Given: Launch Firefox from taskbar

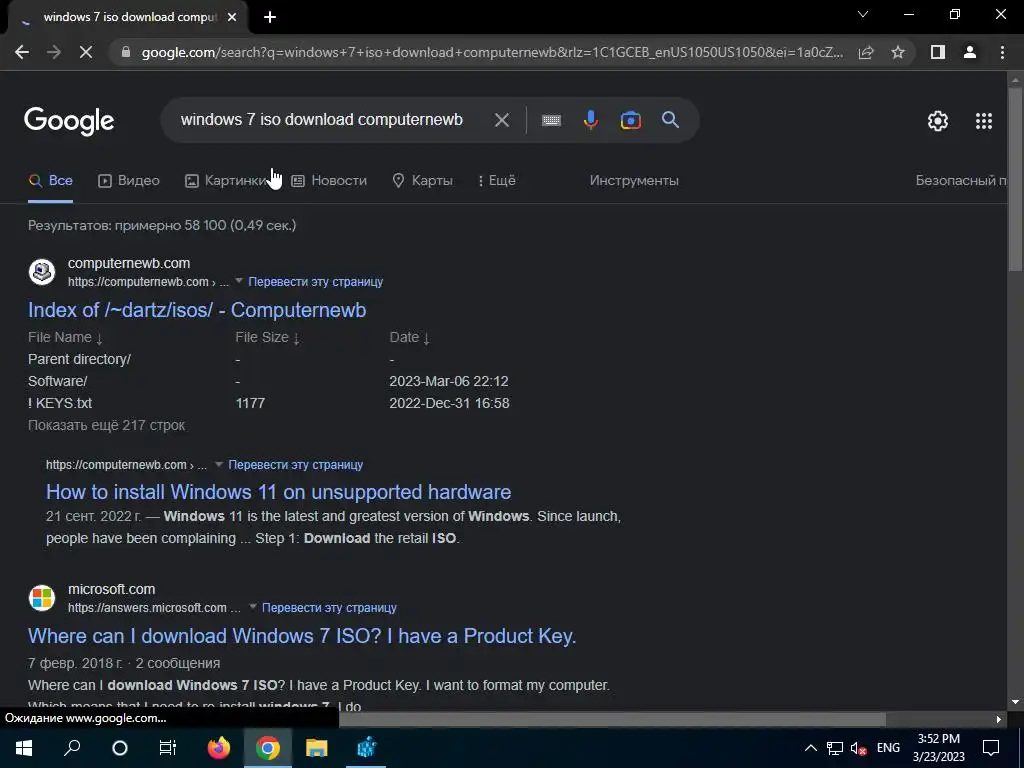Looking at the screenshot, I should click(x=219, y=748).
